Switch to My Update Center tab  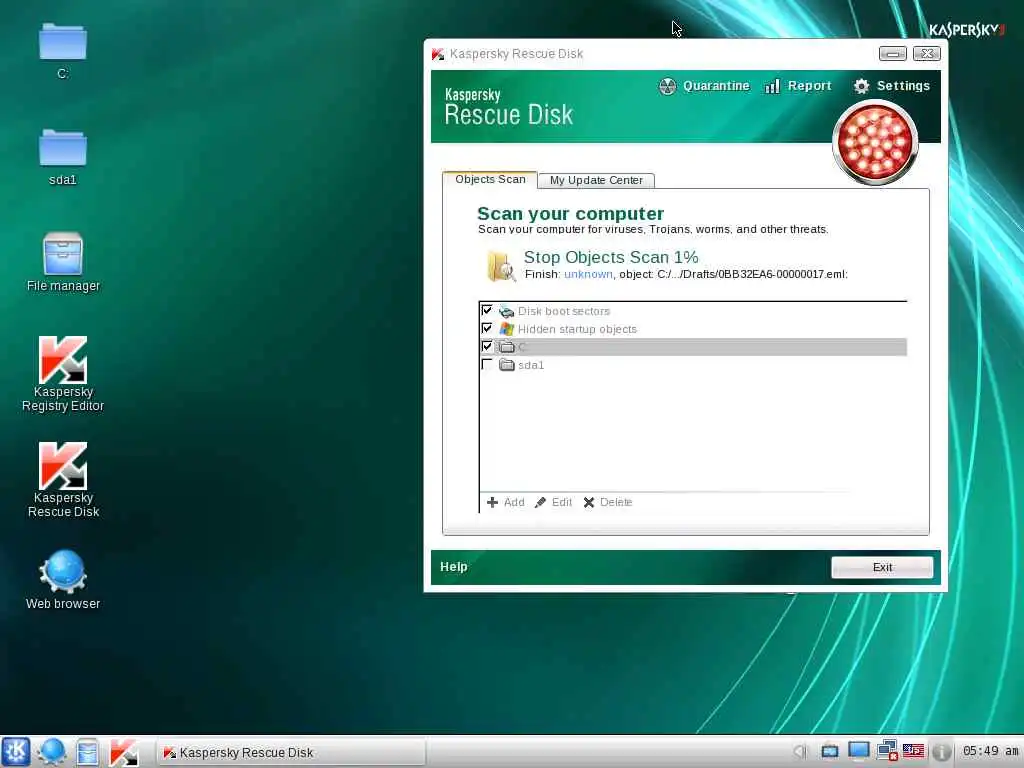point(596,180)
